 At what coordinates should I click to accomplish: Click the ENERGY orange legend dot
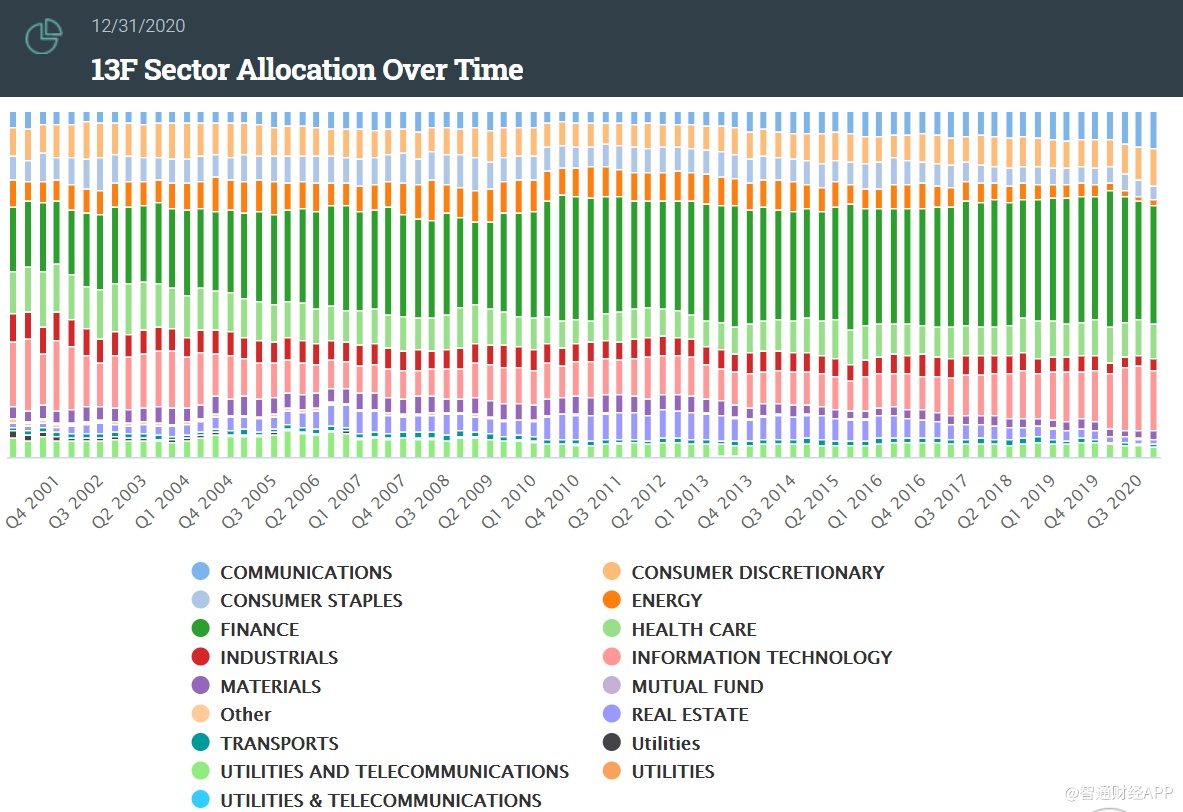[x=612, y=600]
